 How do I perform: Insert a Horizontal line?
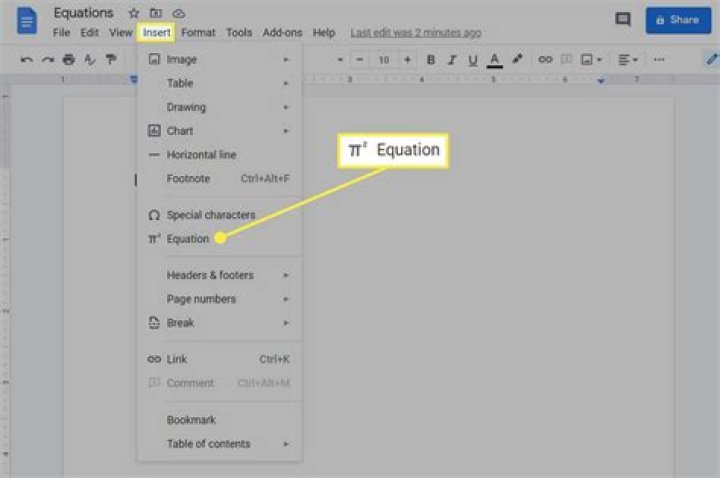click(219, 155)
